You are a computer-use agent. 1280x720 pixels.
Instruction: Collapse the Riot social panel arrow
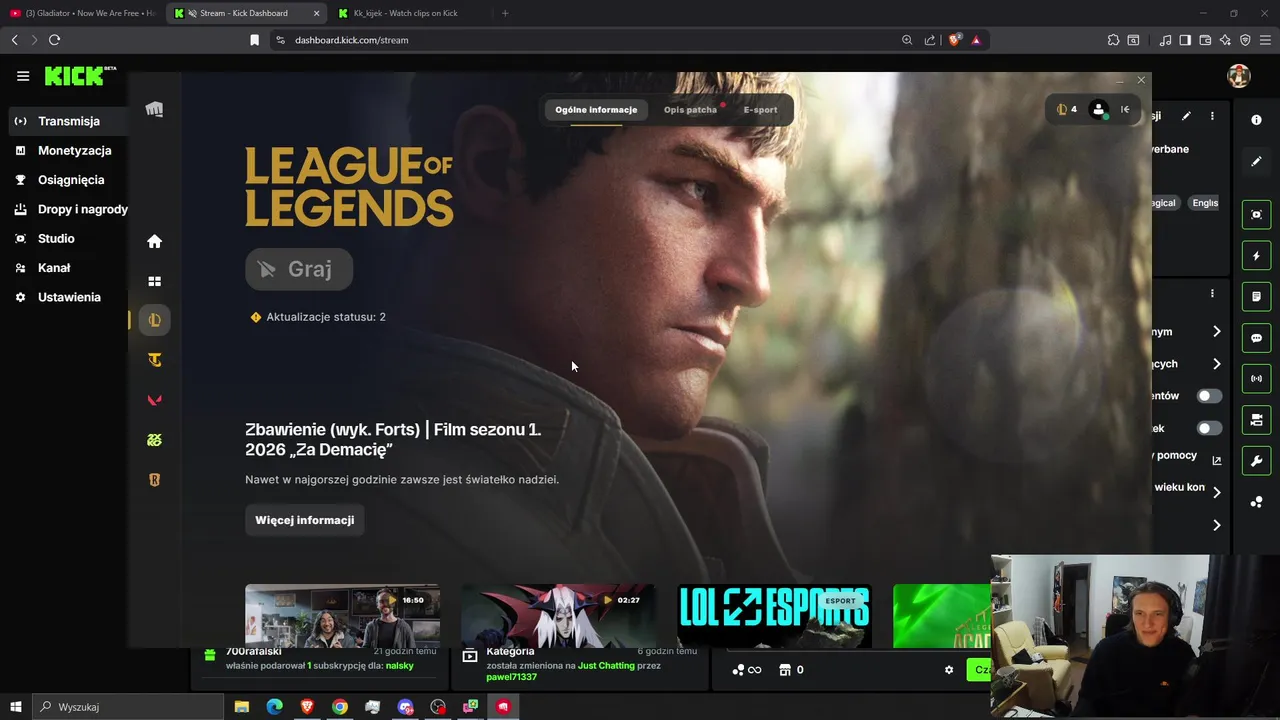point(1125,110)
